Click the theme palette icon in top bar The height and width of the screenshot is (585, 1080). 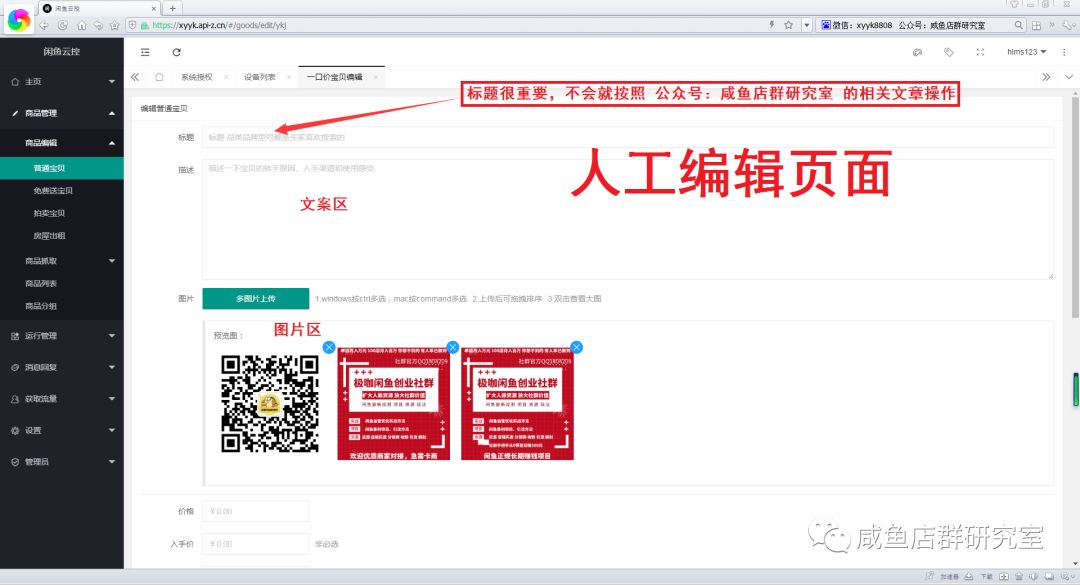(917, 52)
